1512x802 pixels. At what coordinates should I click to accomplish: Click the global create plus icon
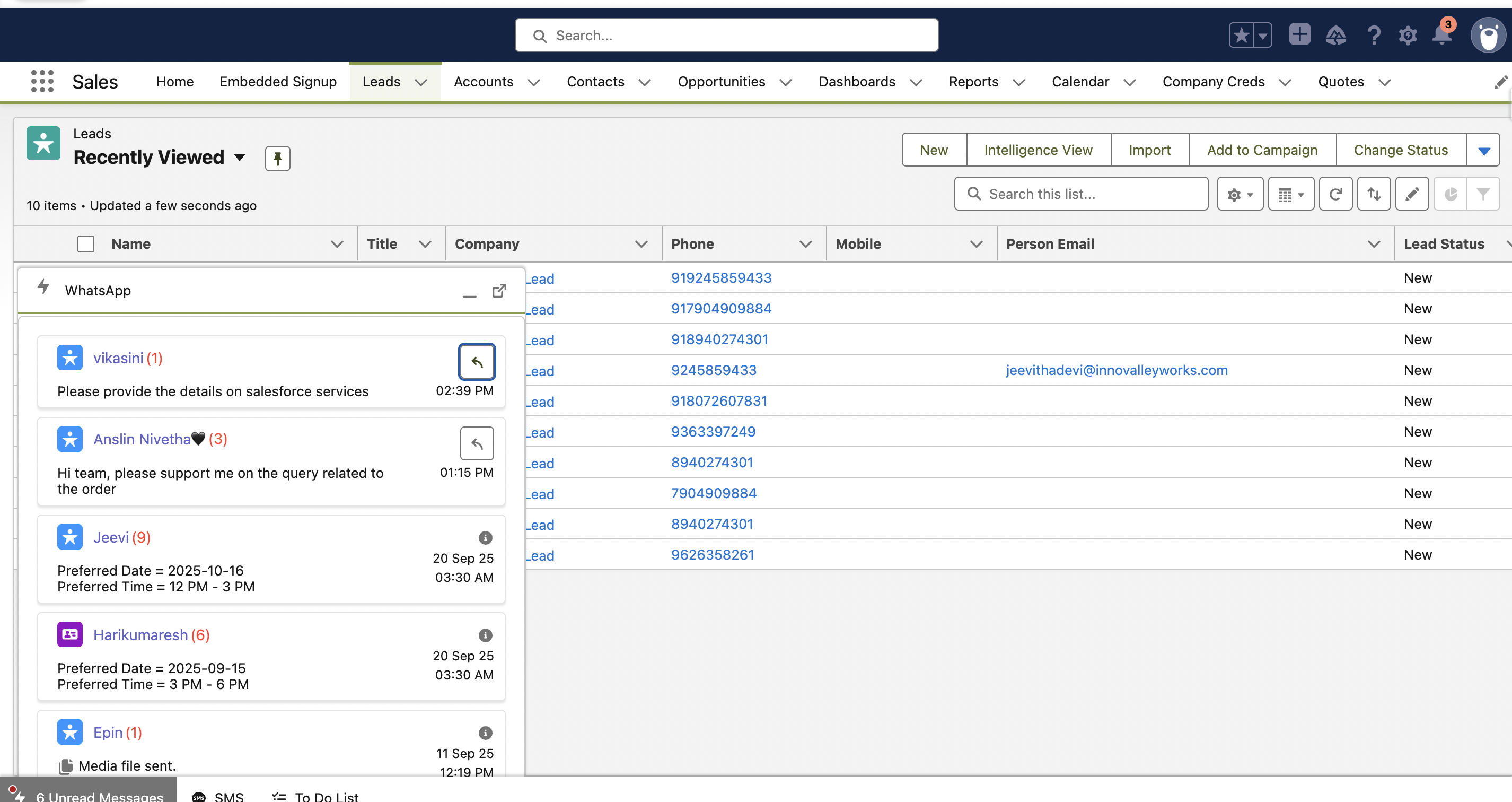pos(1299,34)
